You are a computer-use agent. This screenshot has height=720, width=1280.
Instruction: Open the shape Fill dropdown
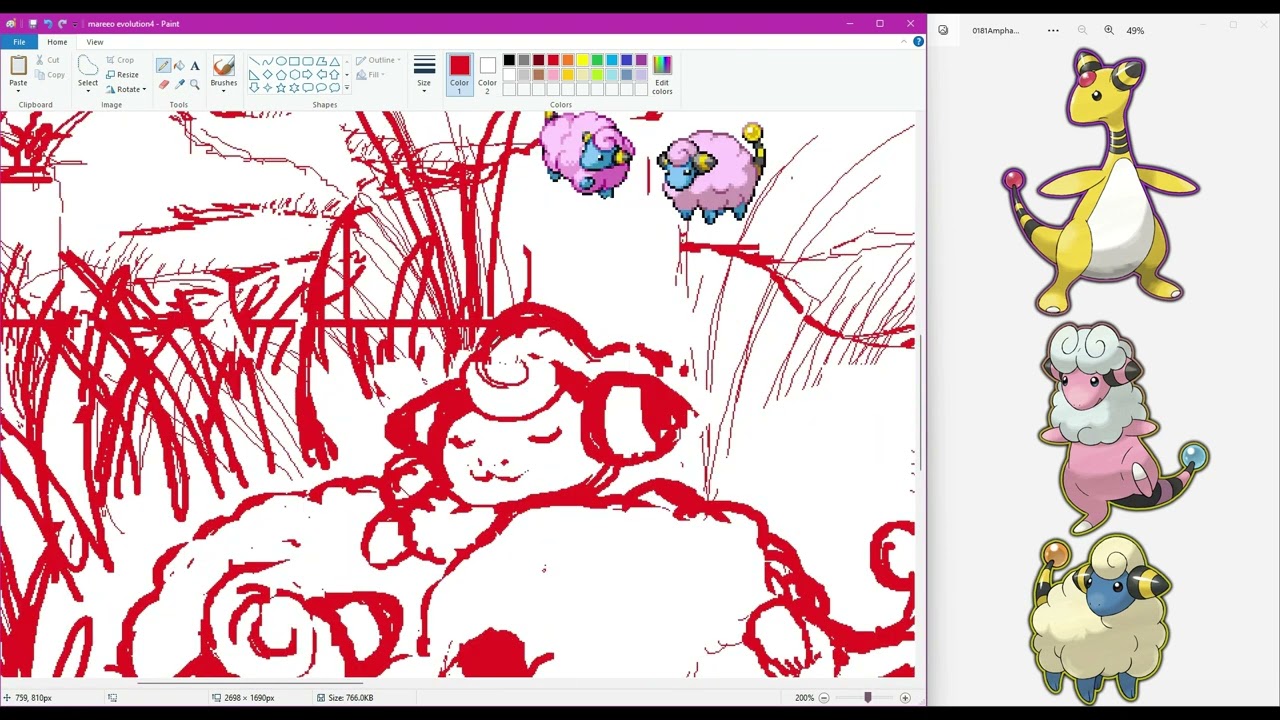coord(370,75)
